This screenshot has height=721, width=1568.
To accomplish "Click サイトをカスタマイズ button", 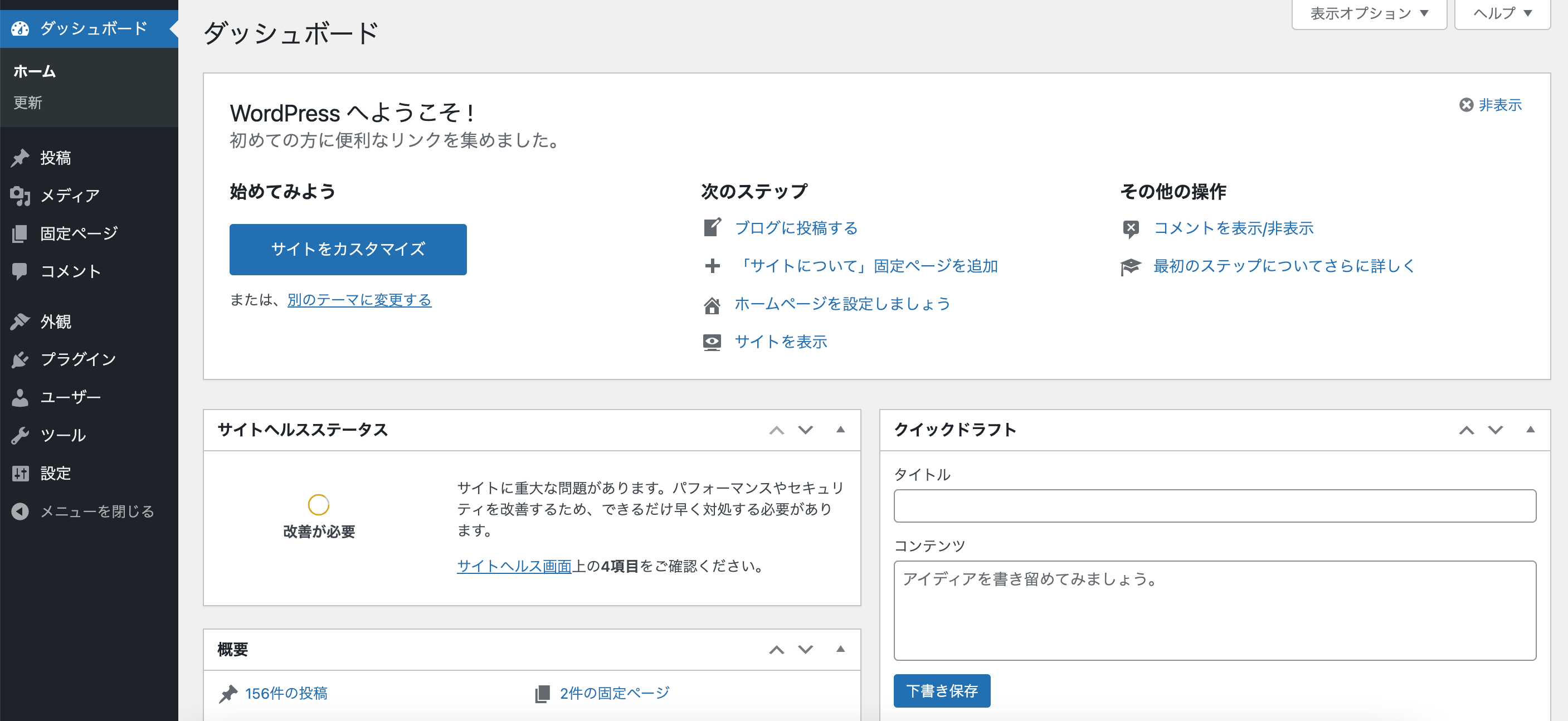I will pyautogui.click(x=347, y=249).
